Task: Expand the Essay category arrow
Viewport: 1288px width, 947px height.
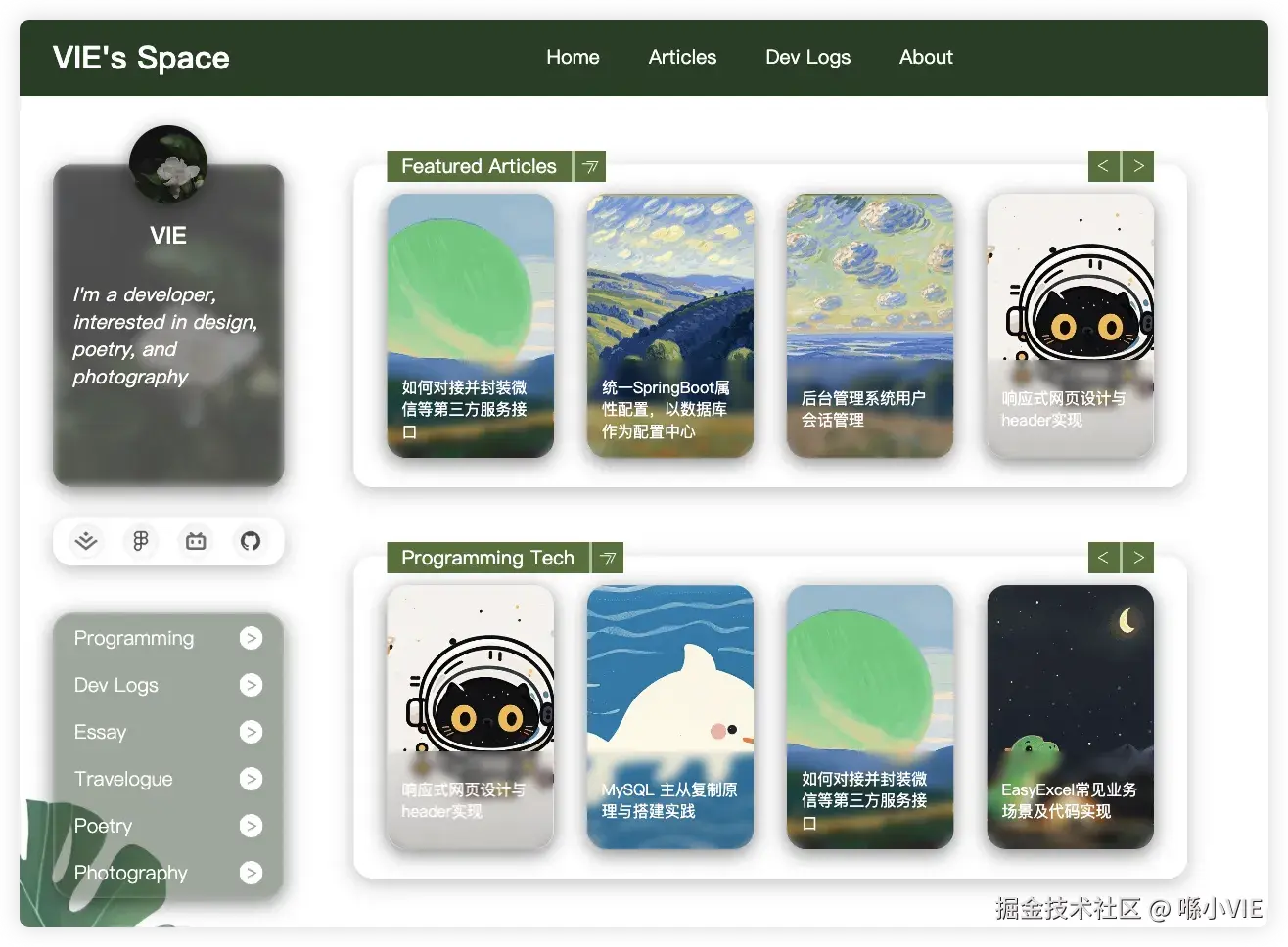Action: click(x=252, y=732)
